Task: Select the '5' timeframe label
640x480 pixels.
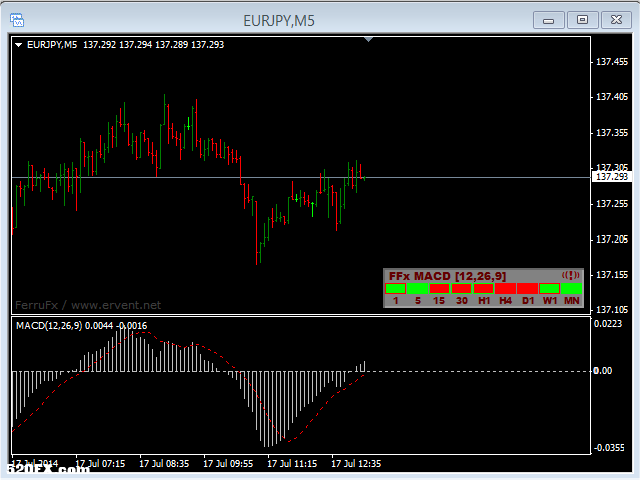Action: [x=418, y=301]
